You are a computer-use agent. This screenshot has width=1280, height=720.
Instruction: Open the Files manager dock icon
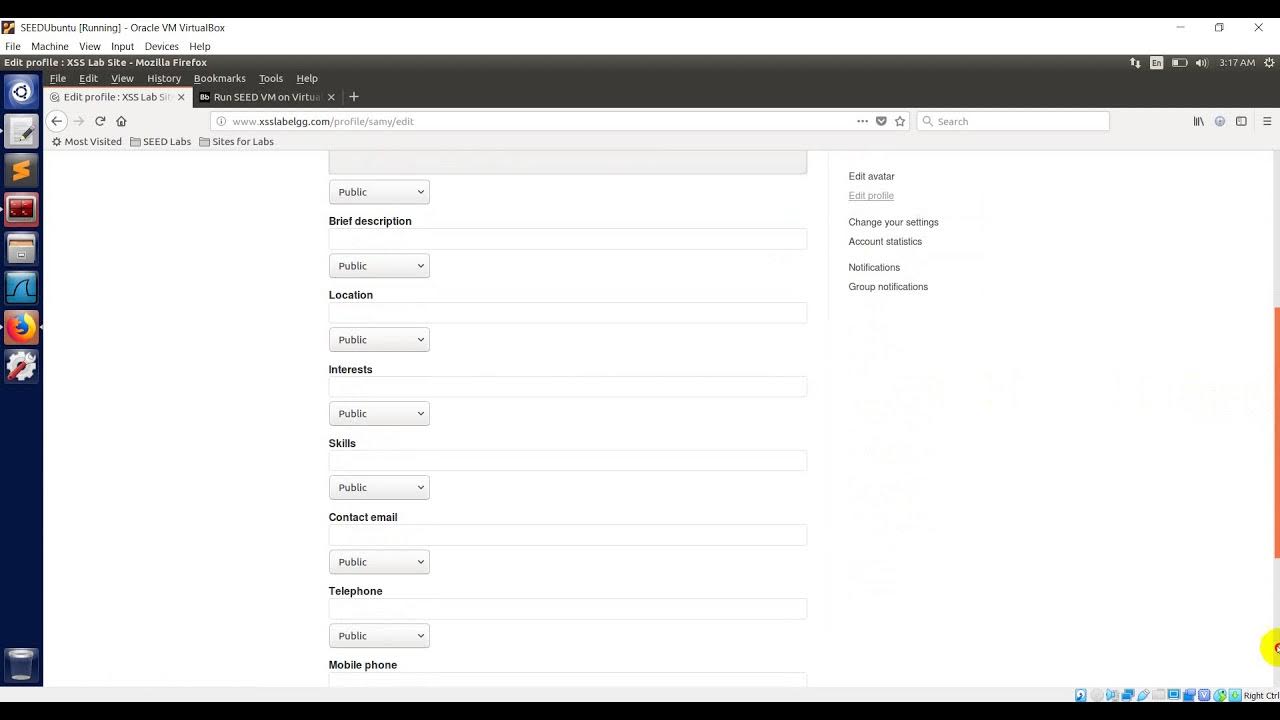point(21,248)
